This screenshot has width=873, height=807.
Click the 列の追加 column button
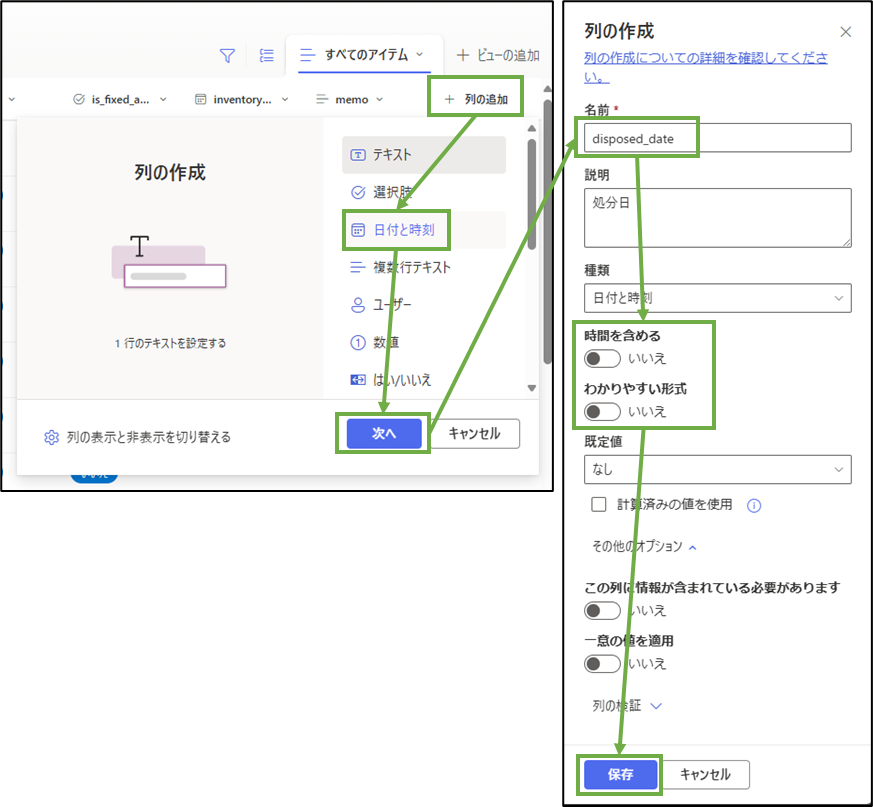tap(476, 99)
